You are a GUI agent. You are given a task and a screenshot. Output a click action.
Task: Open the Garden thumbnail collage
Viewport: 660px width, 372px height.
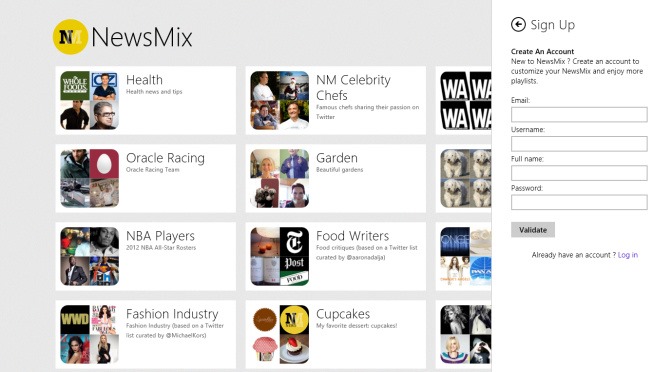tap(279, 178)
